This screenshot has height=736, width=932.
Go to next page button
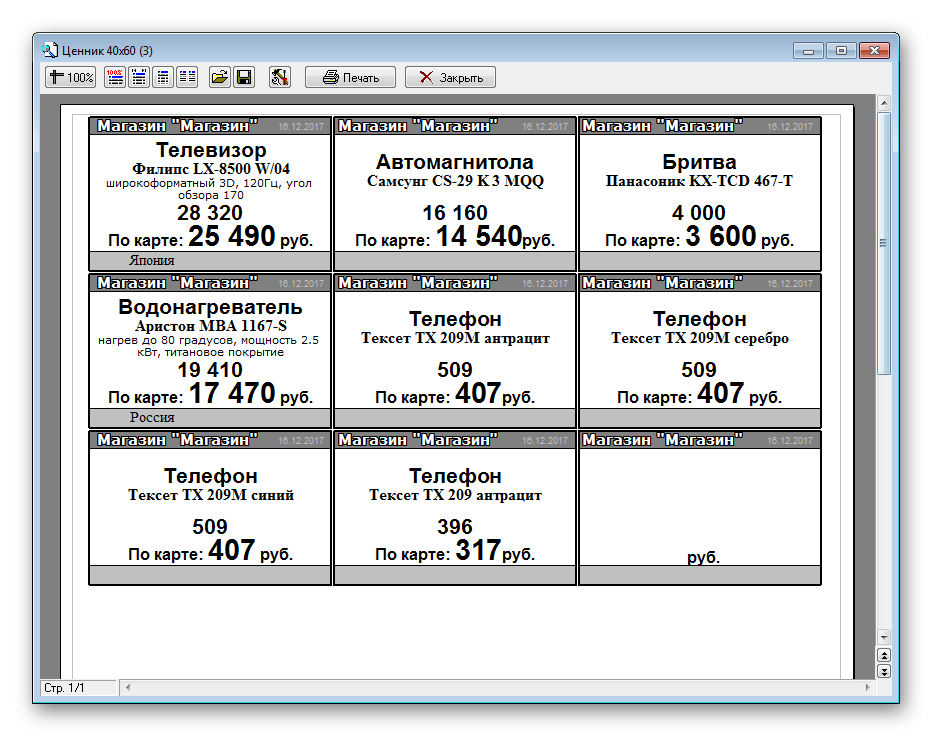(884, 671)
